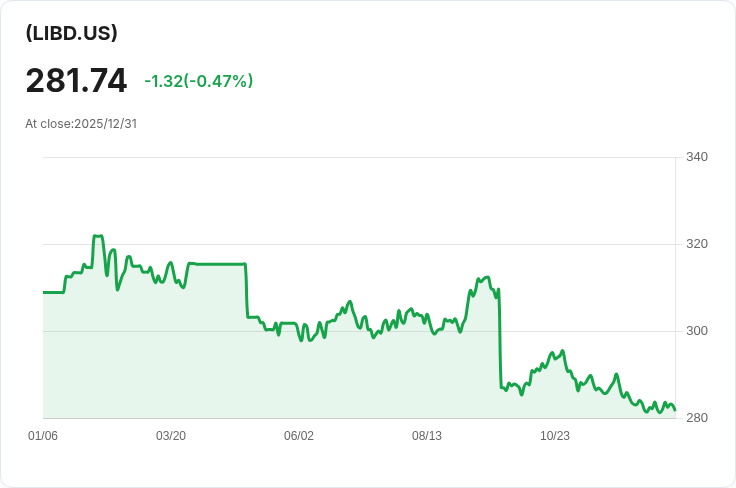Screen dimensions: 736x488
Task: Click the top 340 horizontal gridline
Action: (x=360, y=157)
